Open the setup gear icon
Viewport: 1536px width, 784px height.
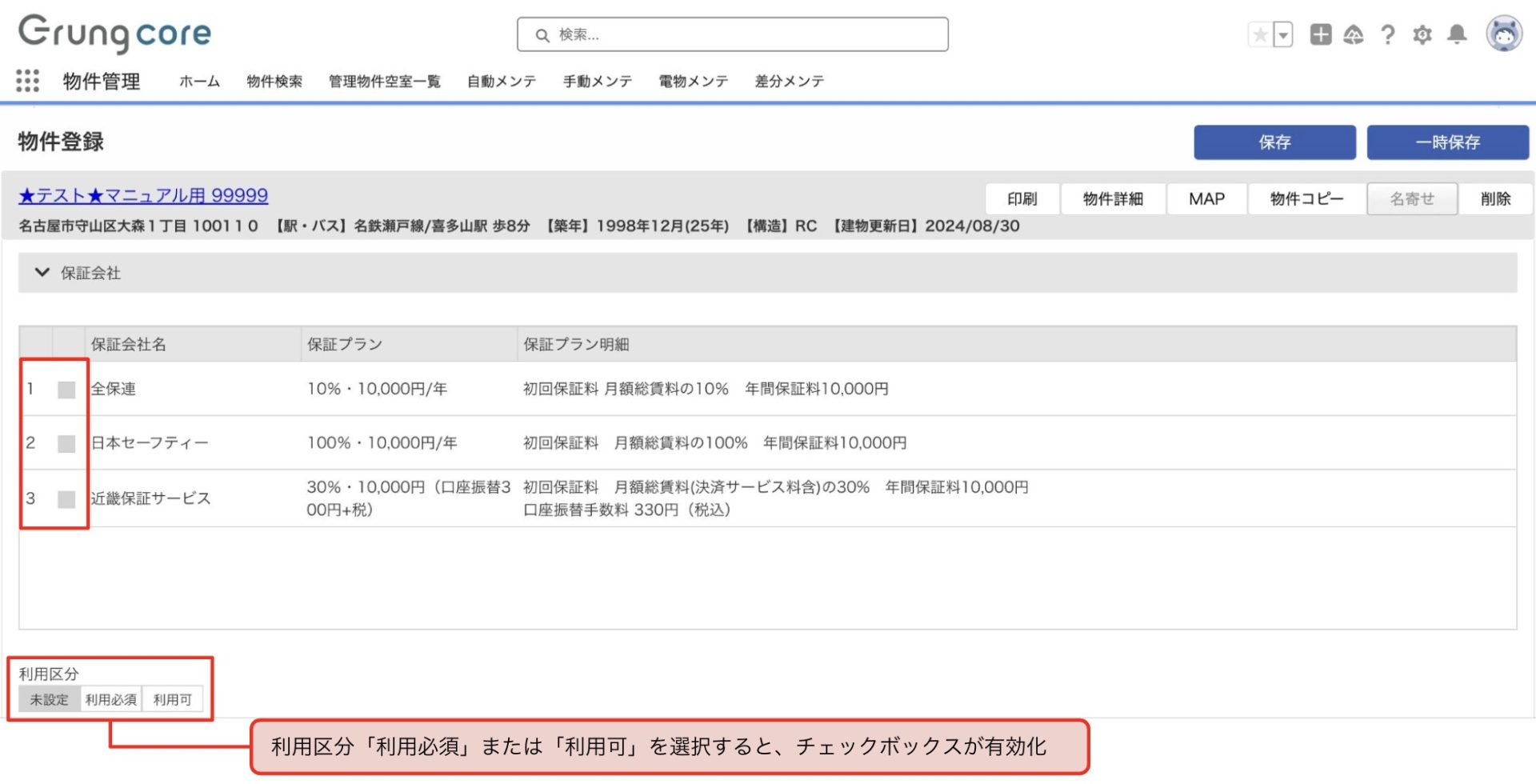click(1422, 35)
